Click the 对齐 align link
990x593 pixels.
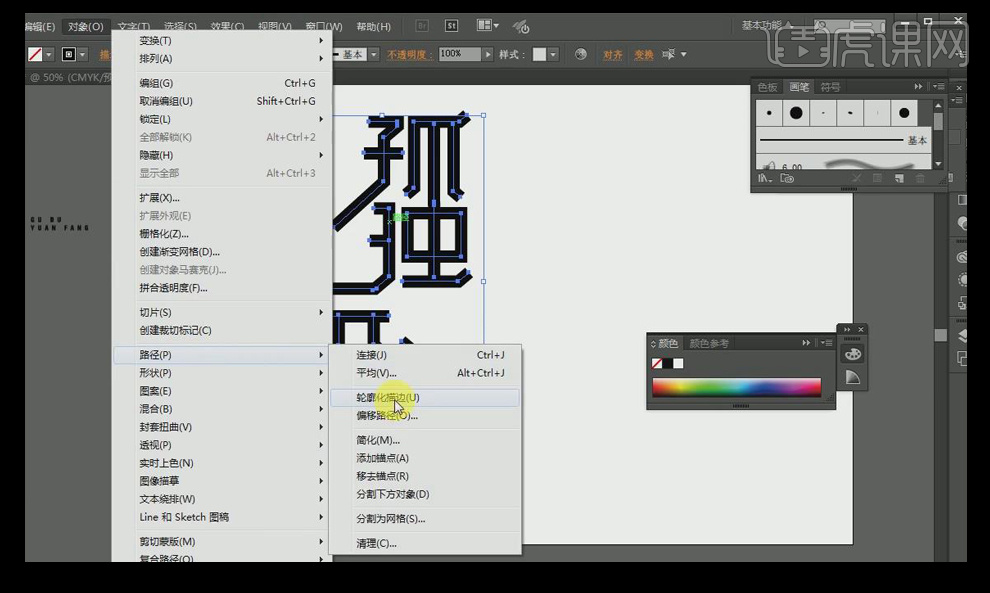click(x=612, y=55)
